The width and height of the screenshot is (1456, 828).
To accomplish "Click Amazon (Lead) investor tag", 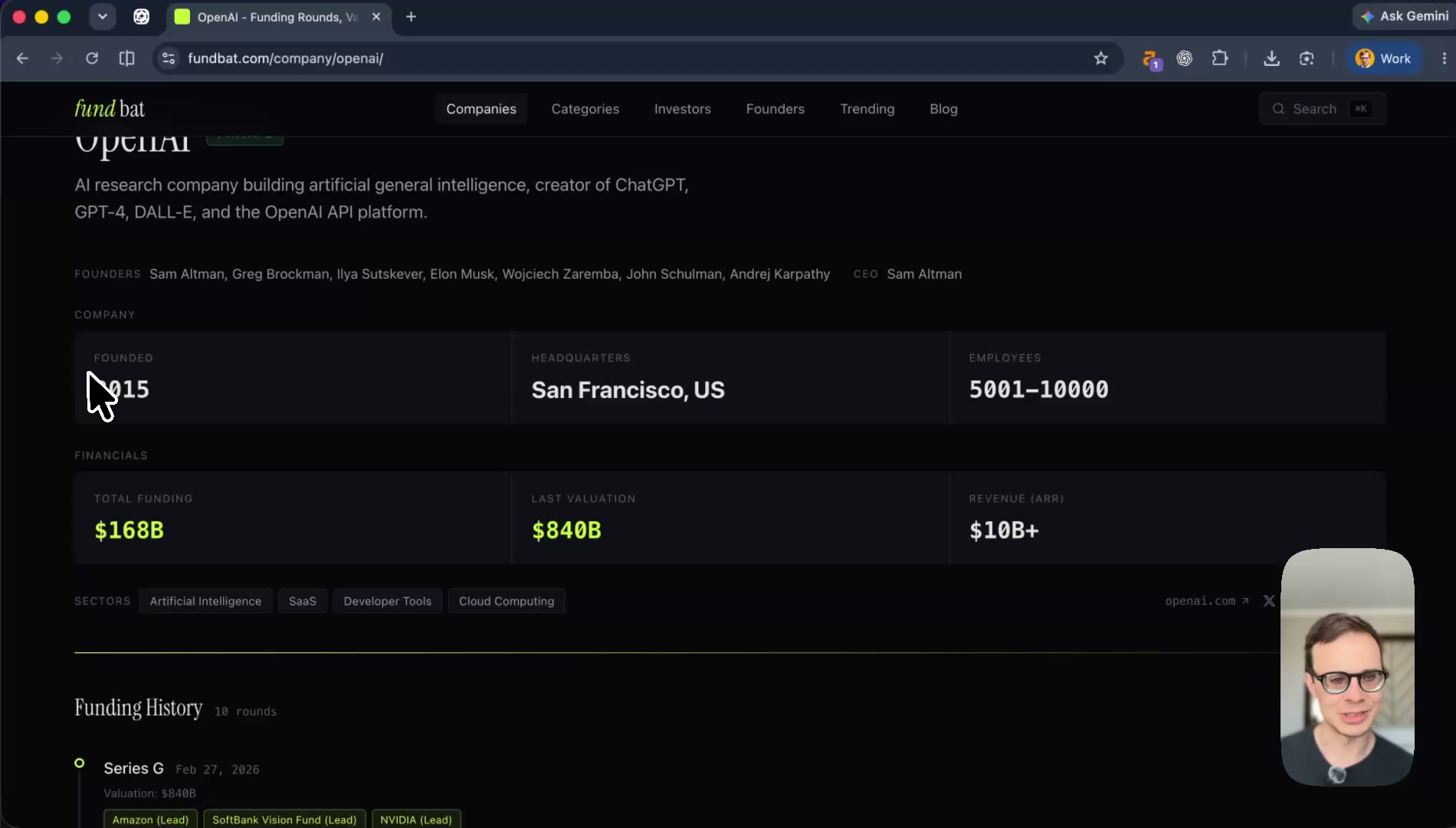I will click(150, 820).
